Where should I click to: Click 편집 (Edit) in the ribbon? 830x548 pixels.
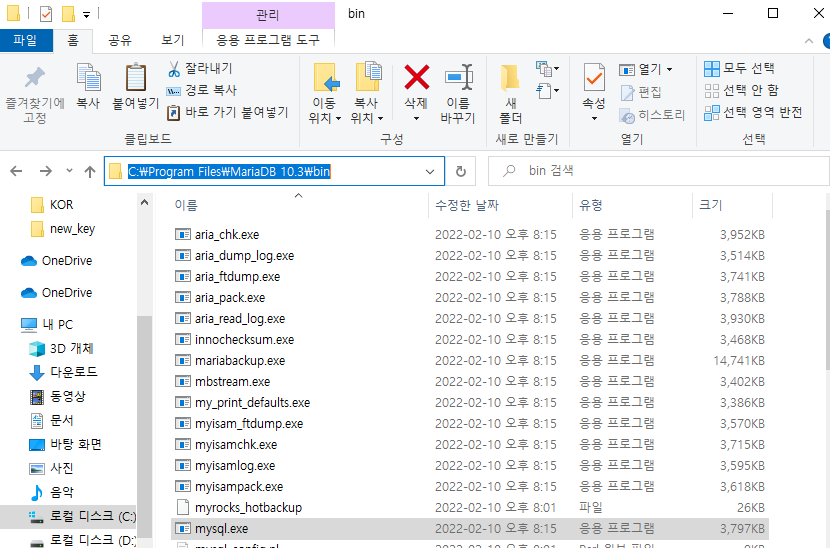(x=641, y=92)
